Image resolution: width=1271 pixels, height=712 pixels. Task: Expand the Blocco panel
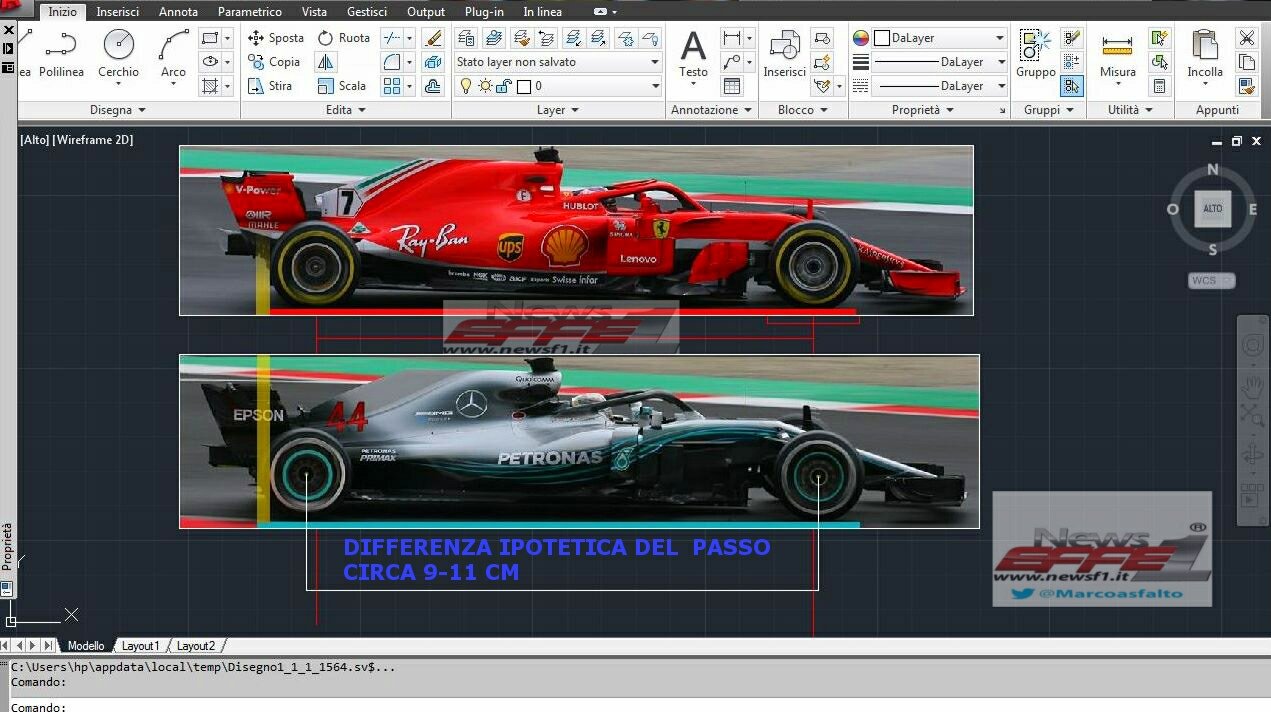point(803,110)
